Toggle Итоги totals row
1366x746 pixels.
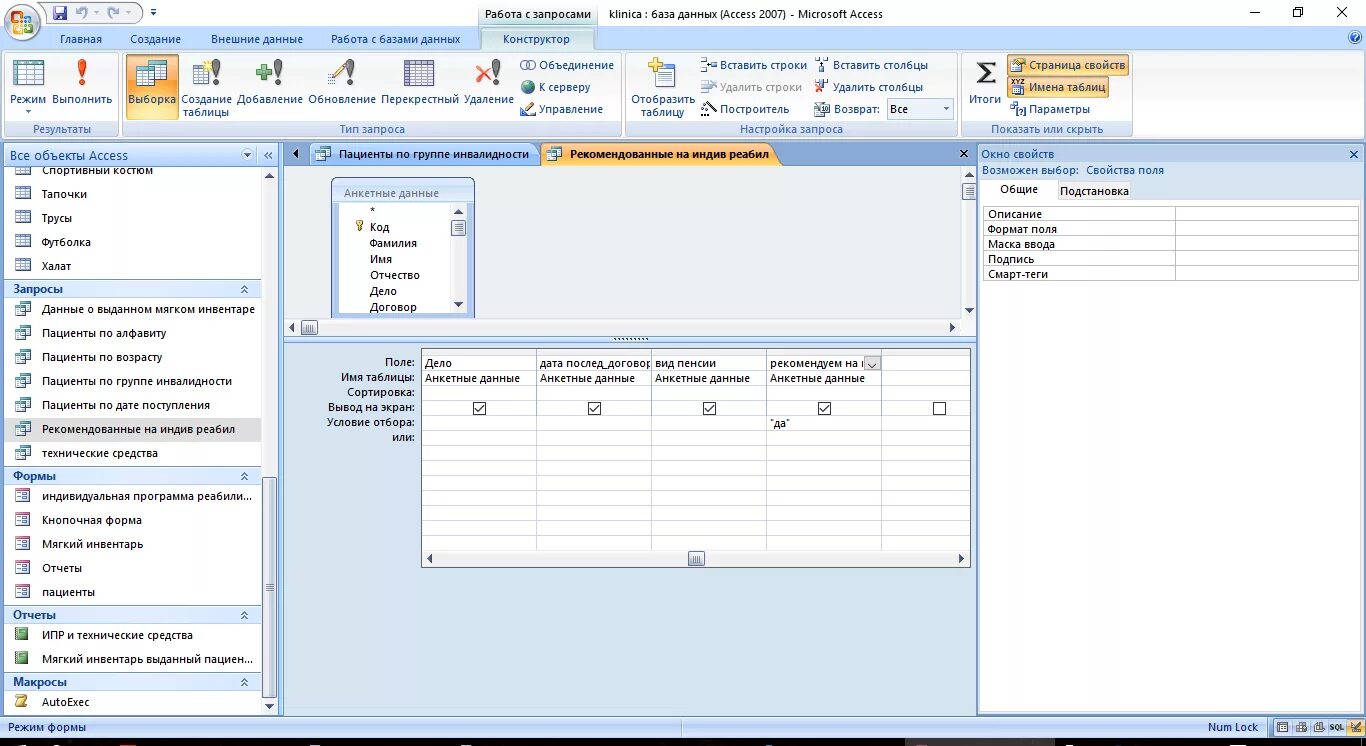(985, 82)
